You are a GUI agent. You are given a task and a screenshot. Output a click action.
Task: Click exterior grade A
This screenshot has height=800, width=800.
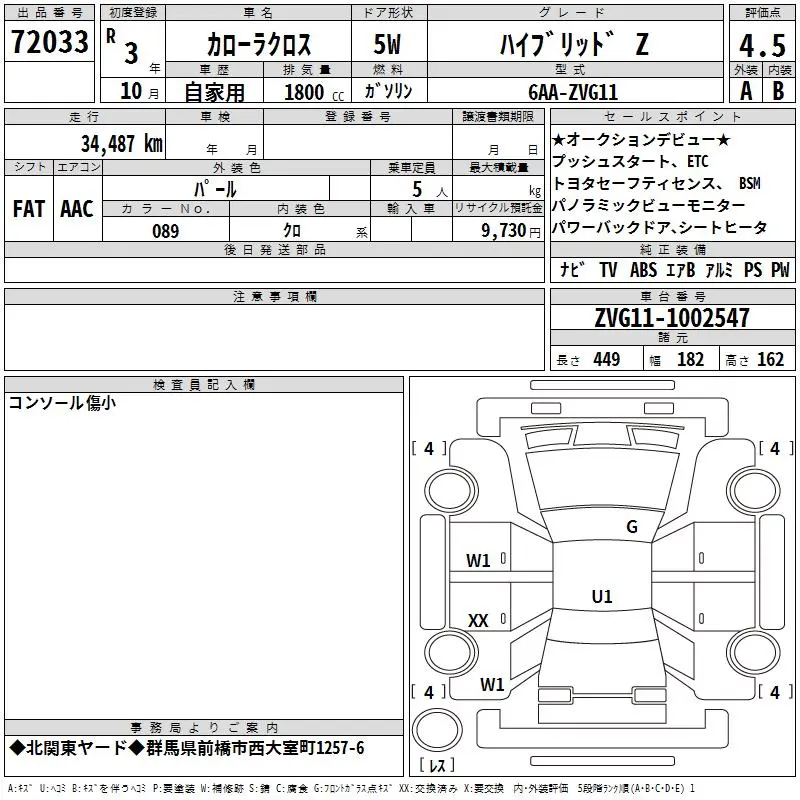pyautogui.click(x=746, y=91)
